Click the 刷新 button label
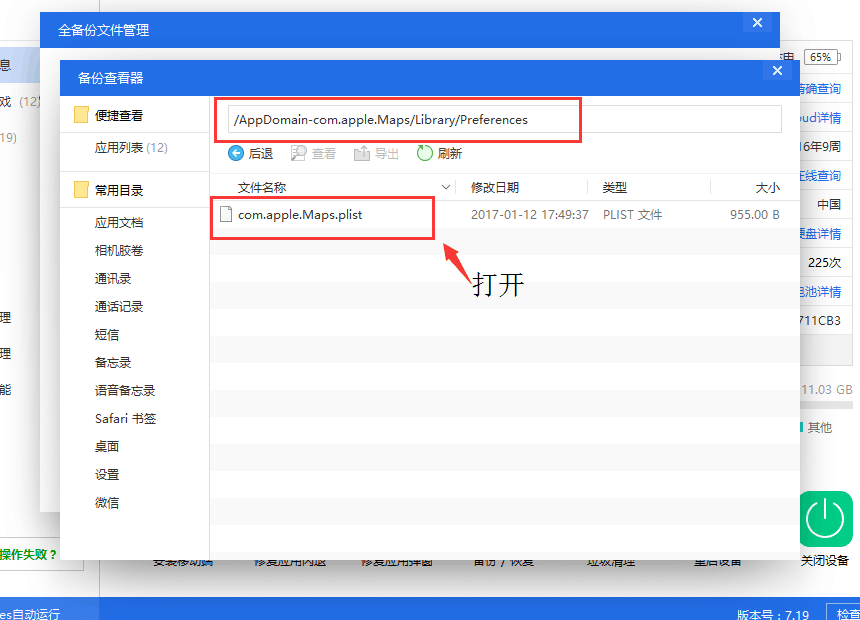 [x=449, y=154]
